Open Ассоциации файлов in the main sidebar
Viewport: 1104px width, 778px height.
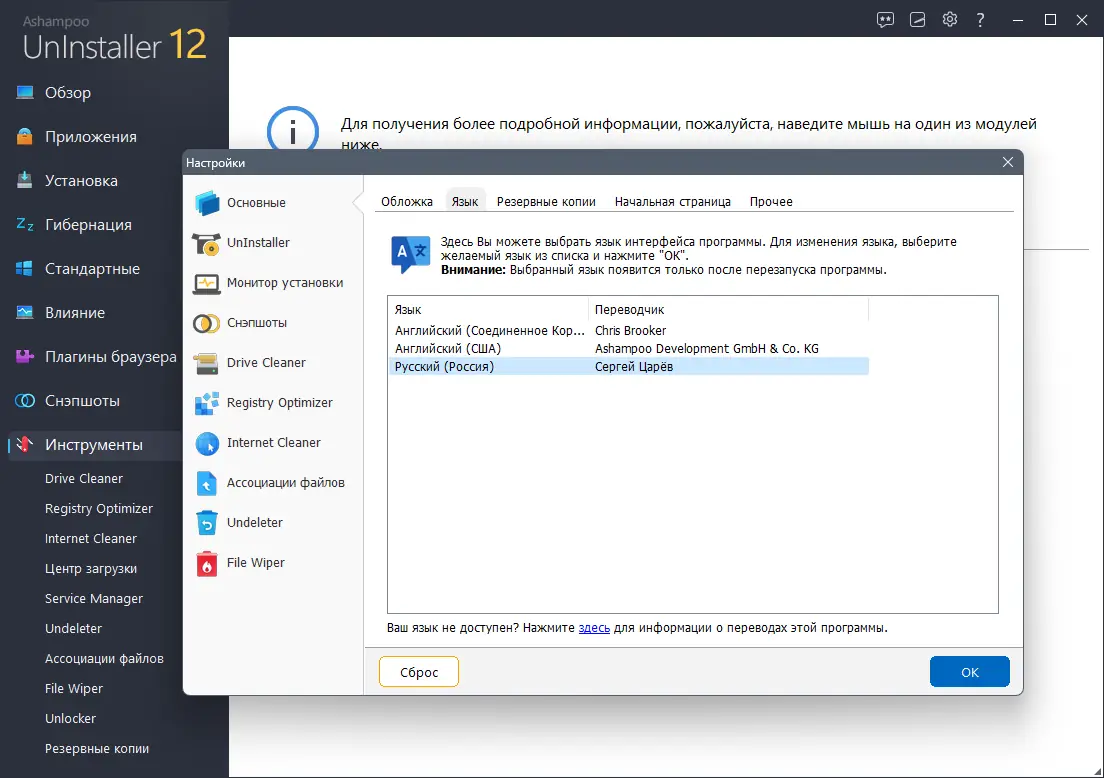(104, 658)
